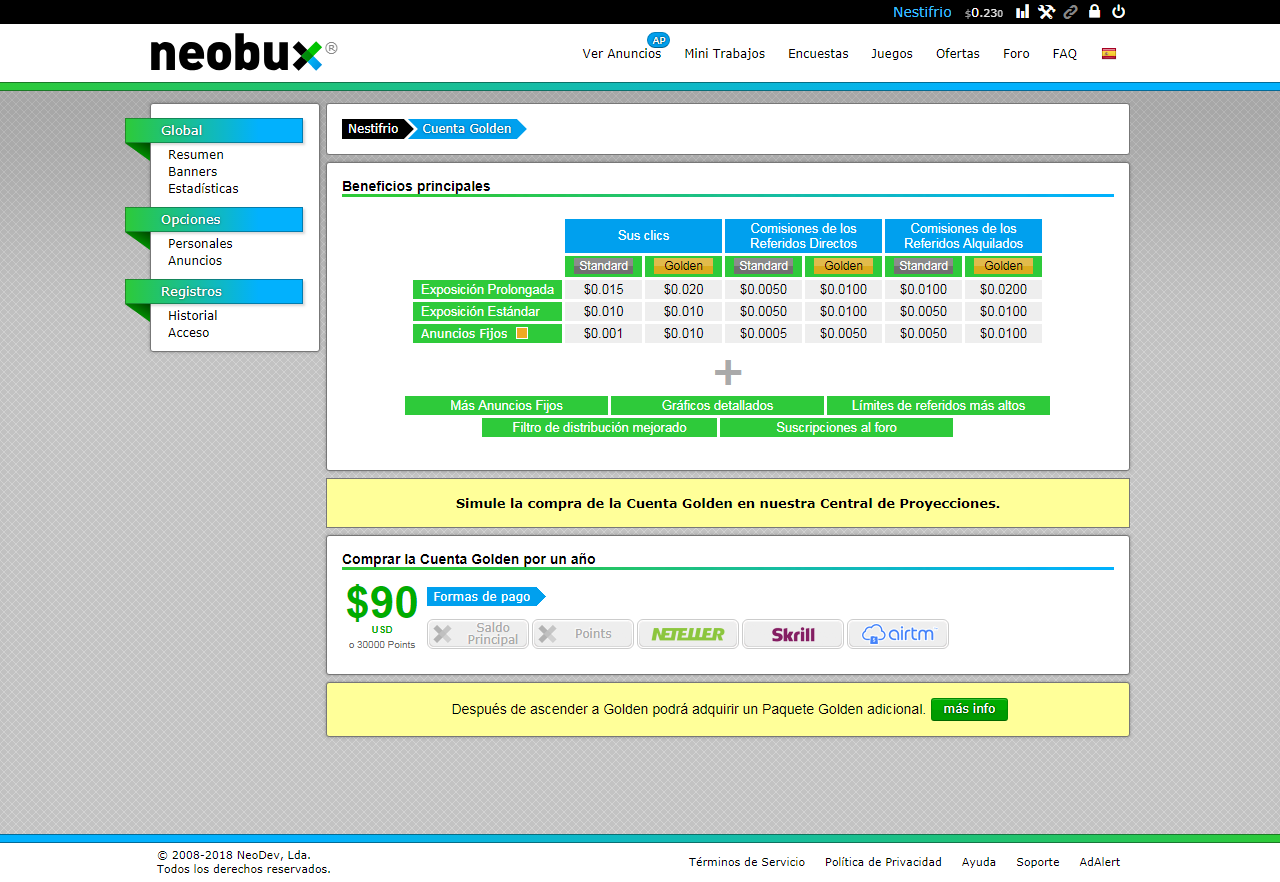1280x882 pixels.
Task: Open the statistics bar chart icon in top bar
Action: 1022,12
